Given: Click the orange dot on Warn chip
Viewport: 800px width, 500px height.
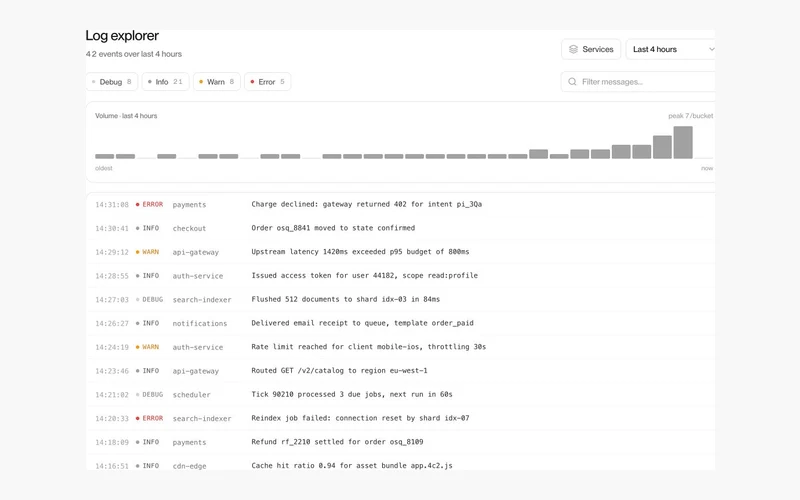Looking at the screenshot, I should [201, 82].
